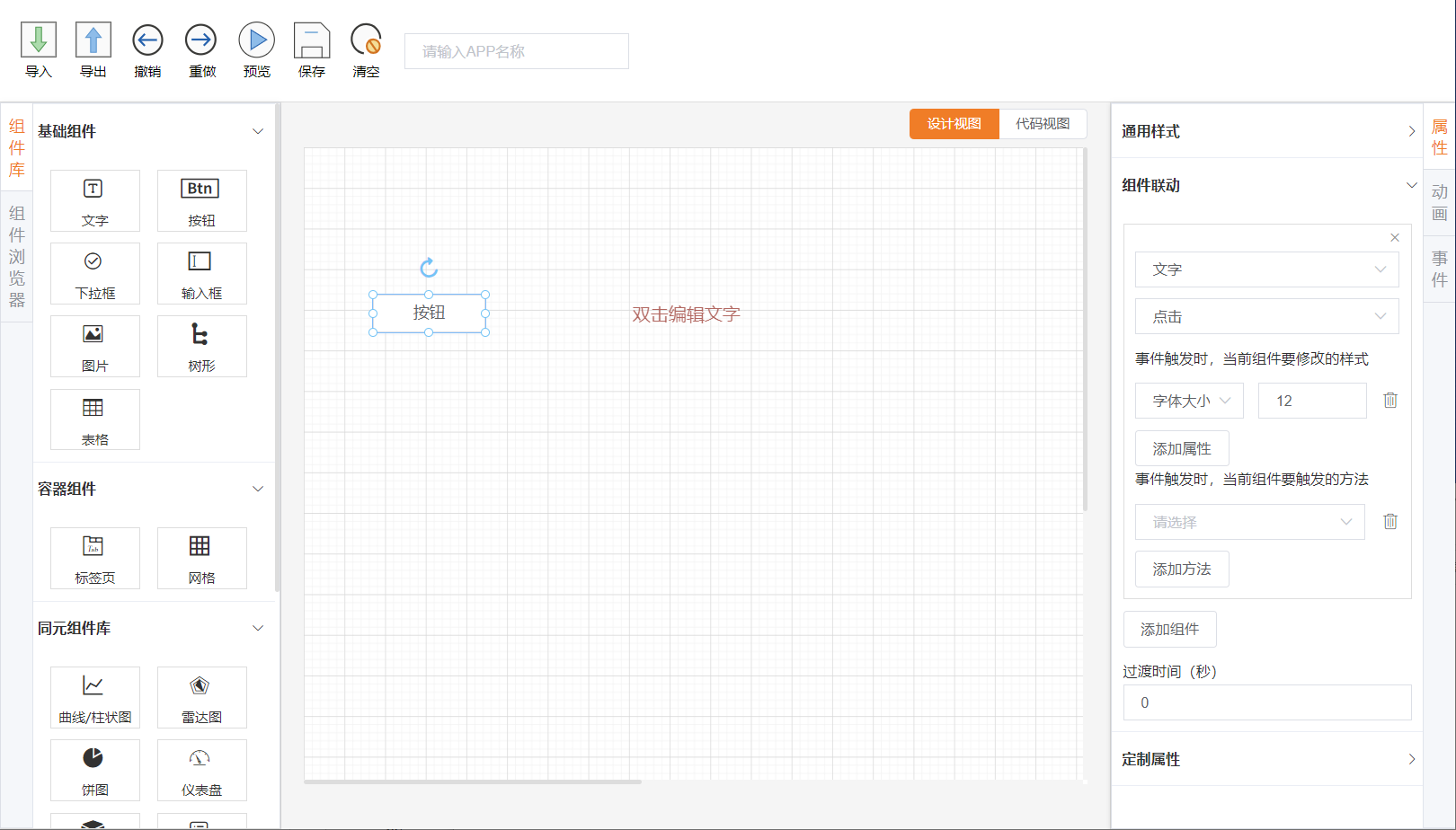The width and height of the screenshot is (1456, 830).
Task: Click the 添加组件 button
Action: (1170, 630)
